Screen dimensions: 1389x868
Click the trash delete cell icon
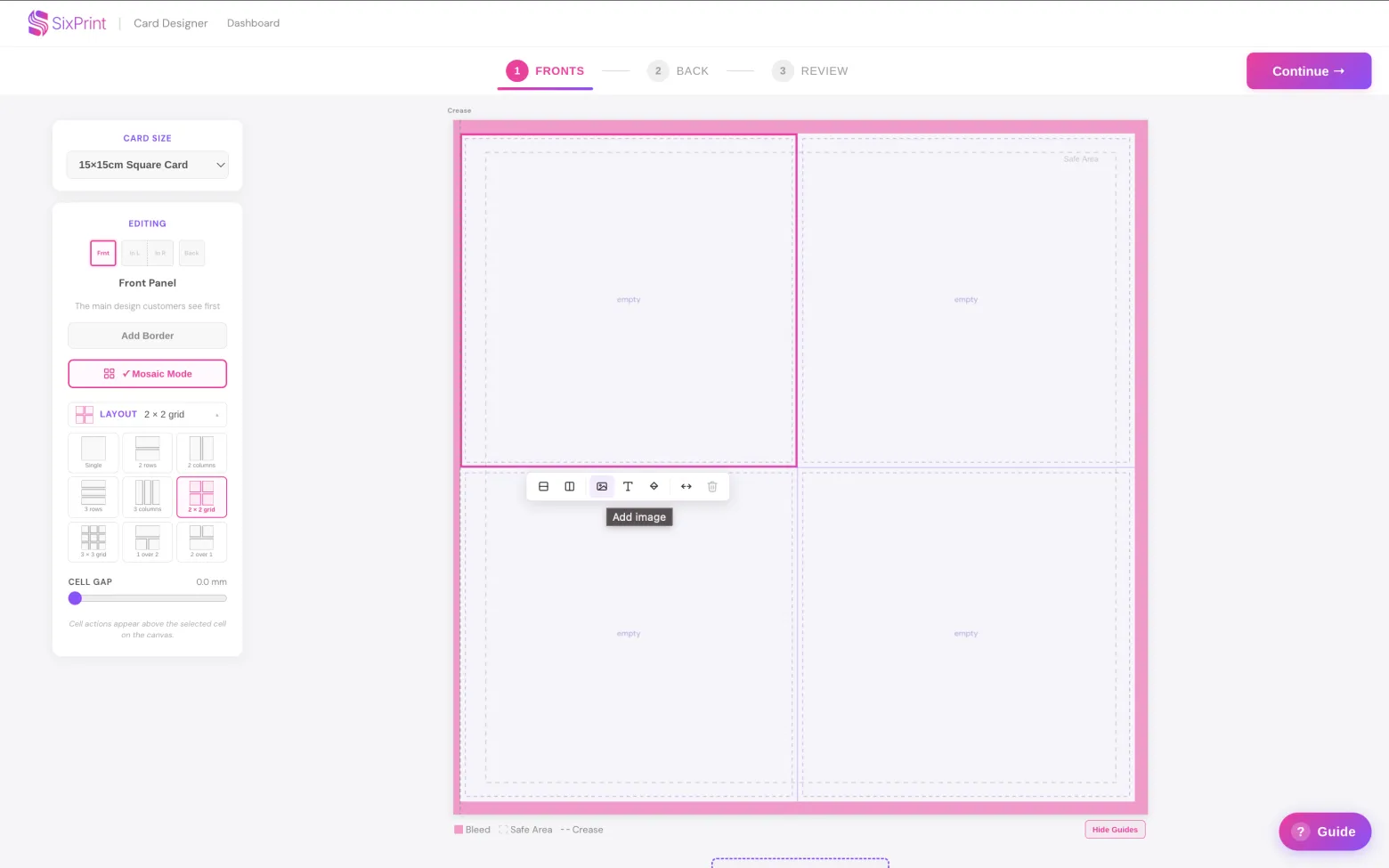712,487
